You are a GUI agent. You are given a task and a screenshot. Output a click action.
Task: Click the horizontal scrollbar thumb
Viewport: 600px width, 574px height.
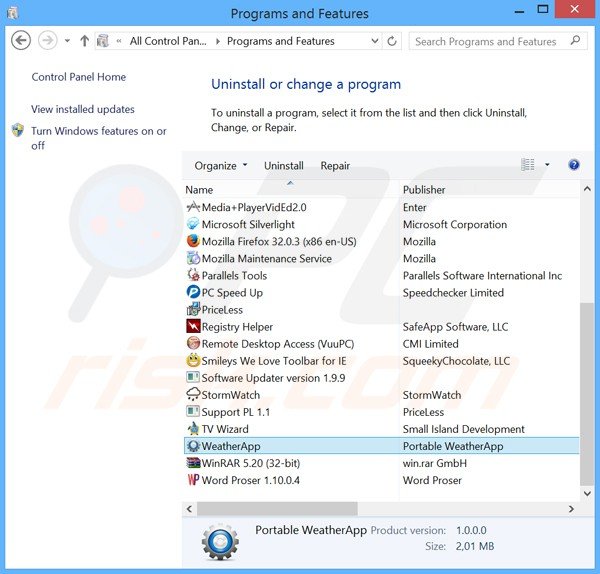277,509
